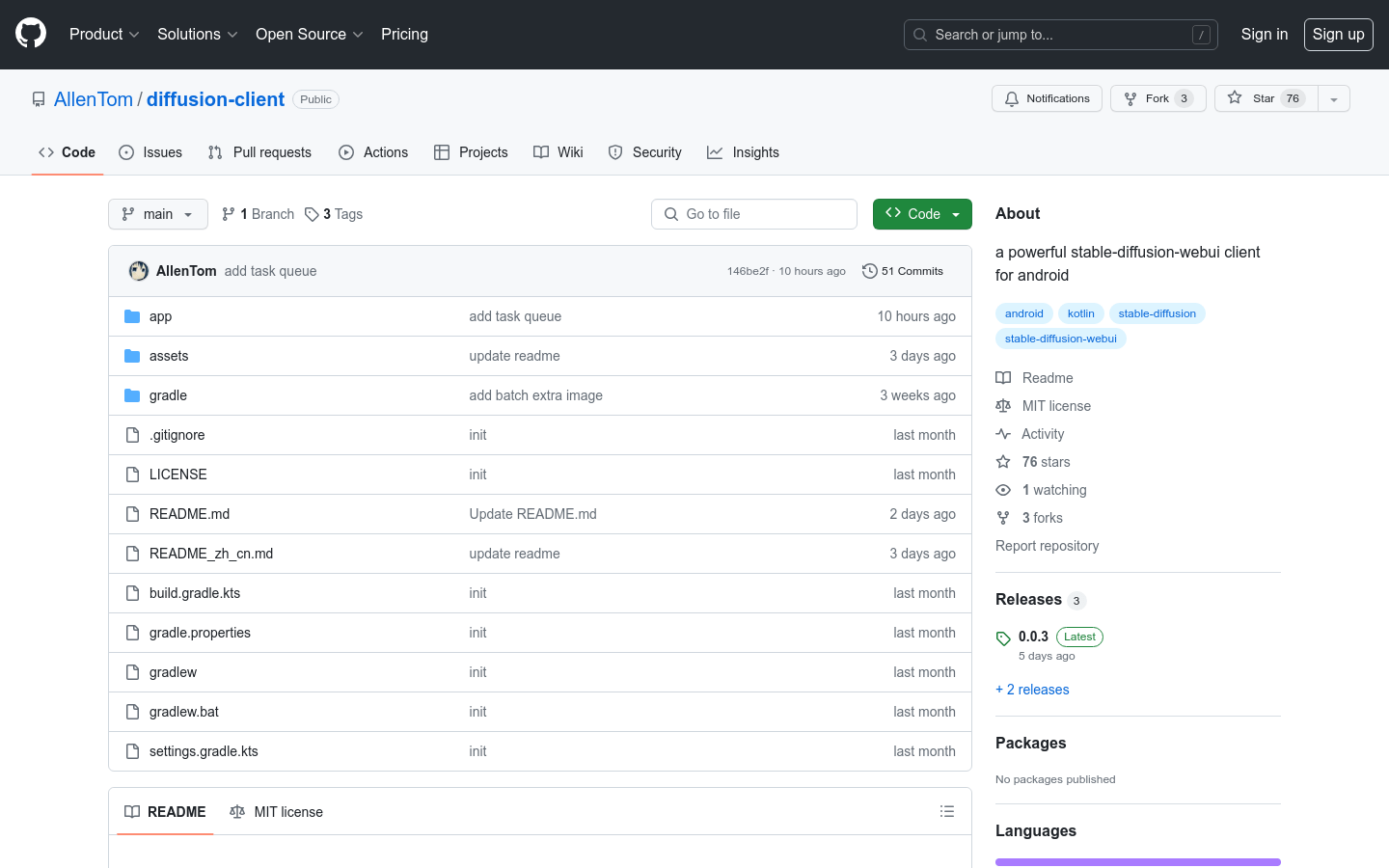Click the Go to file field
The width and height of the screenshot is (1389, 868).
point(754,214)
